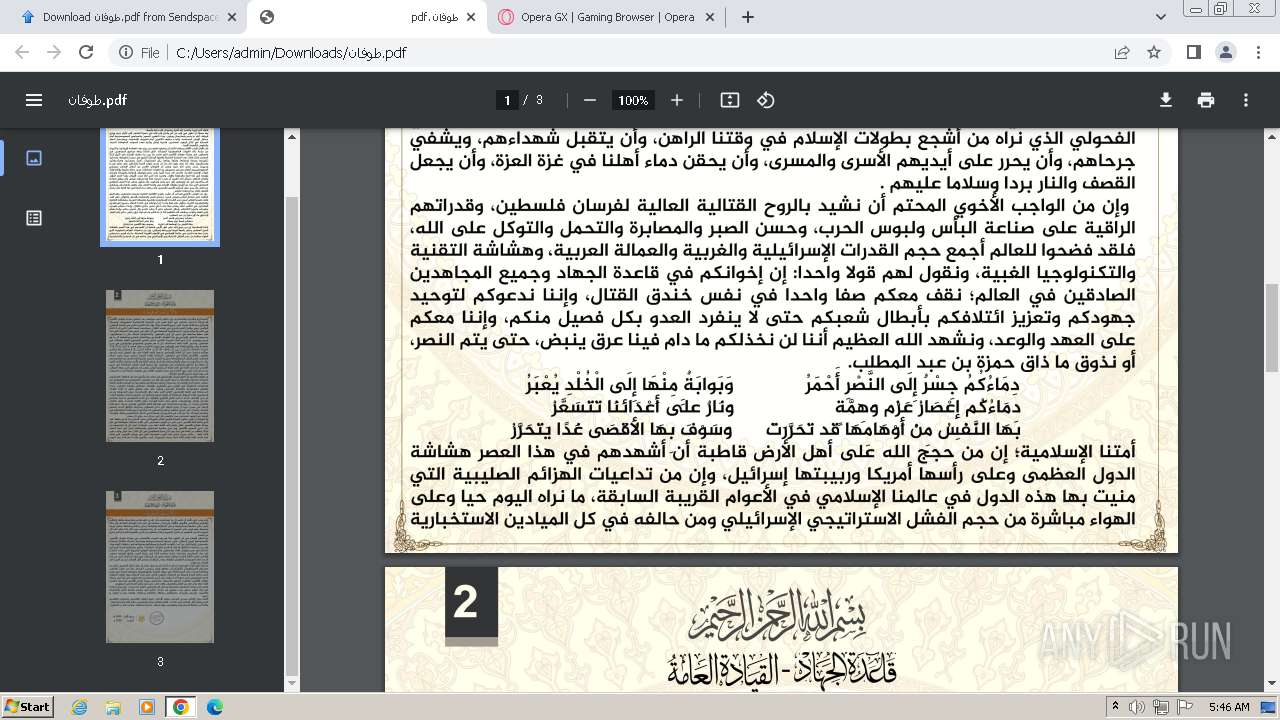Viewport: 1280px width, 720px height.
Task: Share this page icon in address bar
Action: click(1122, 53)
